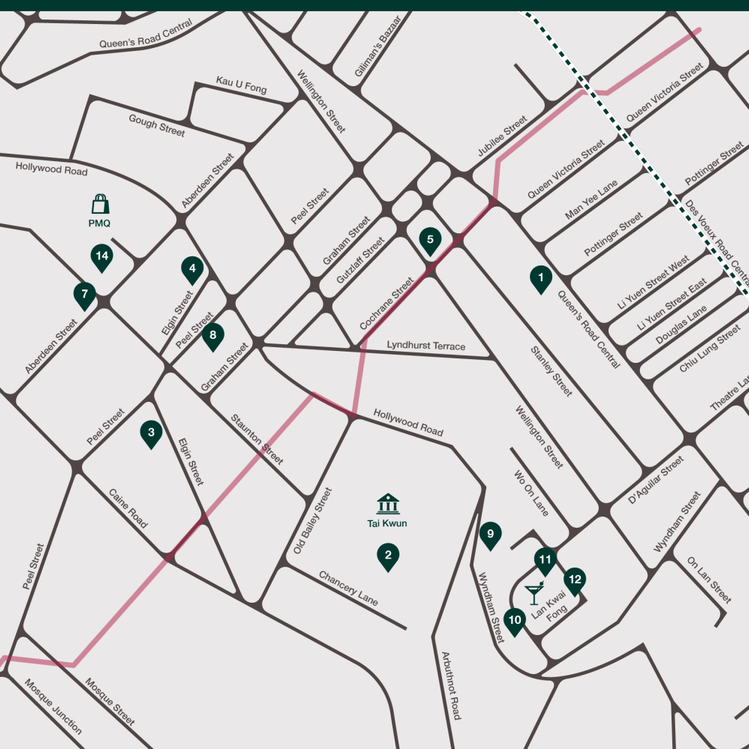Select map pin number 2
Image resolution: width=749 pixels, height=749 pixels.
coord(388,556)
